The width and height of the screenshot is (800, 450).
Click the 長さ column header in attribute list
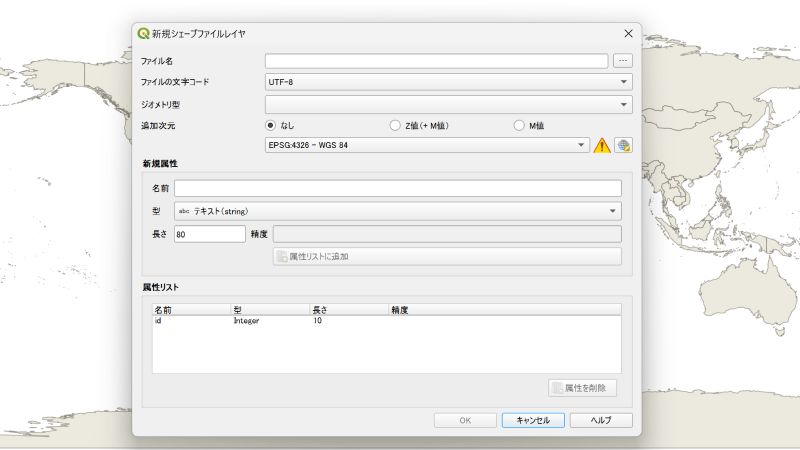[x=349, y=310]
